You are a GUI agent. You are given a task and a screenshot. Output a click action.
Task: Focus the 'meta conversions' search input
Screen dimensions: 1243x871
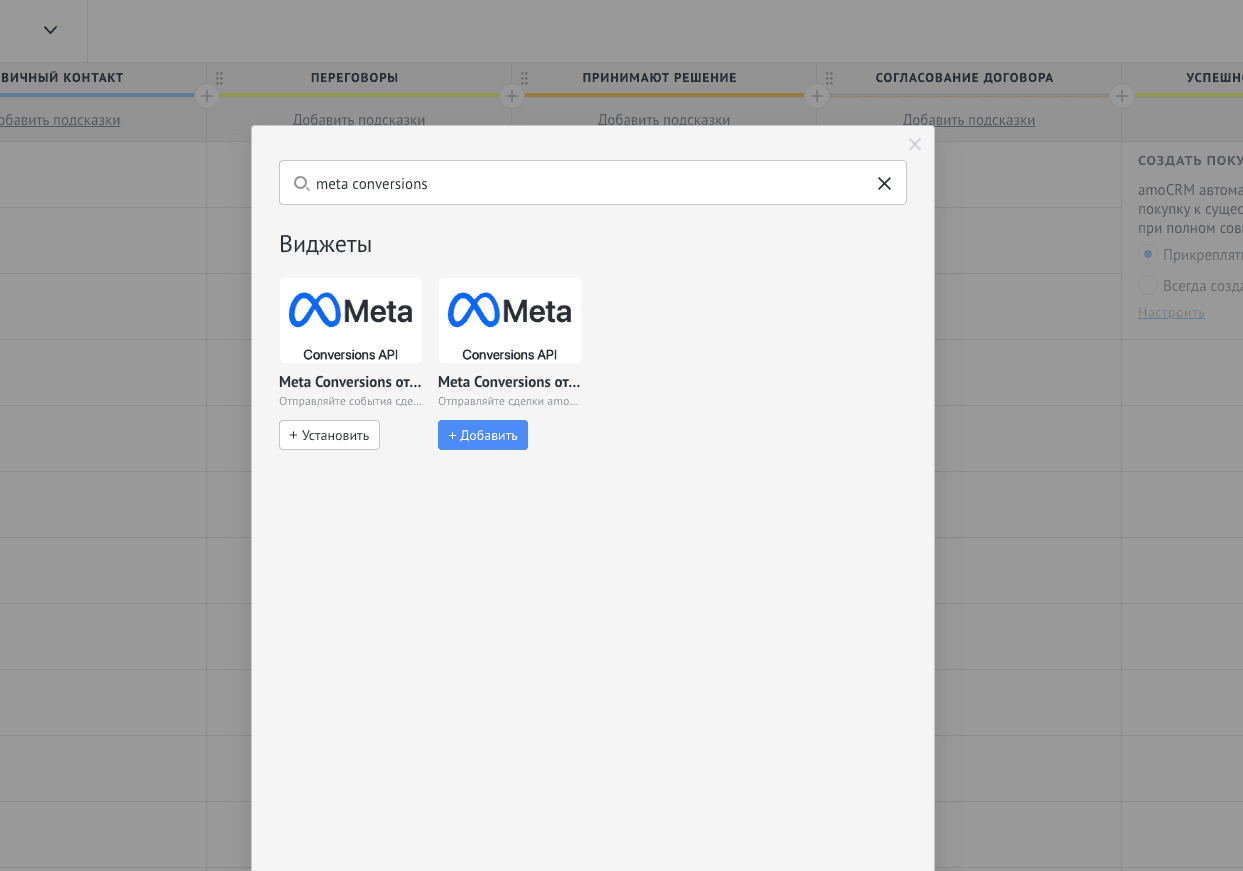[x=593, y=183]
